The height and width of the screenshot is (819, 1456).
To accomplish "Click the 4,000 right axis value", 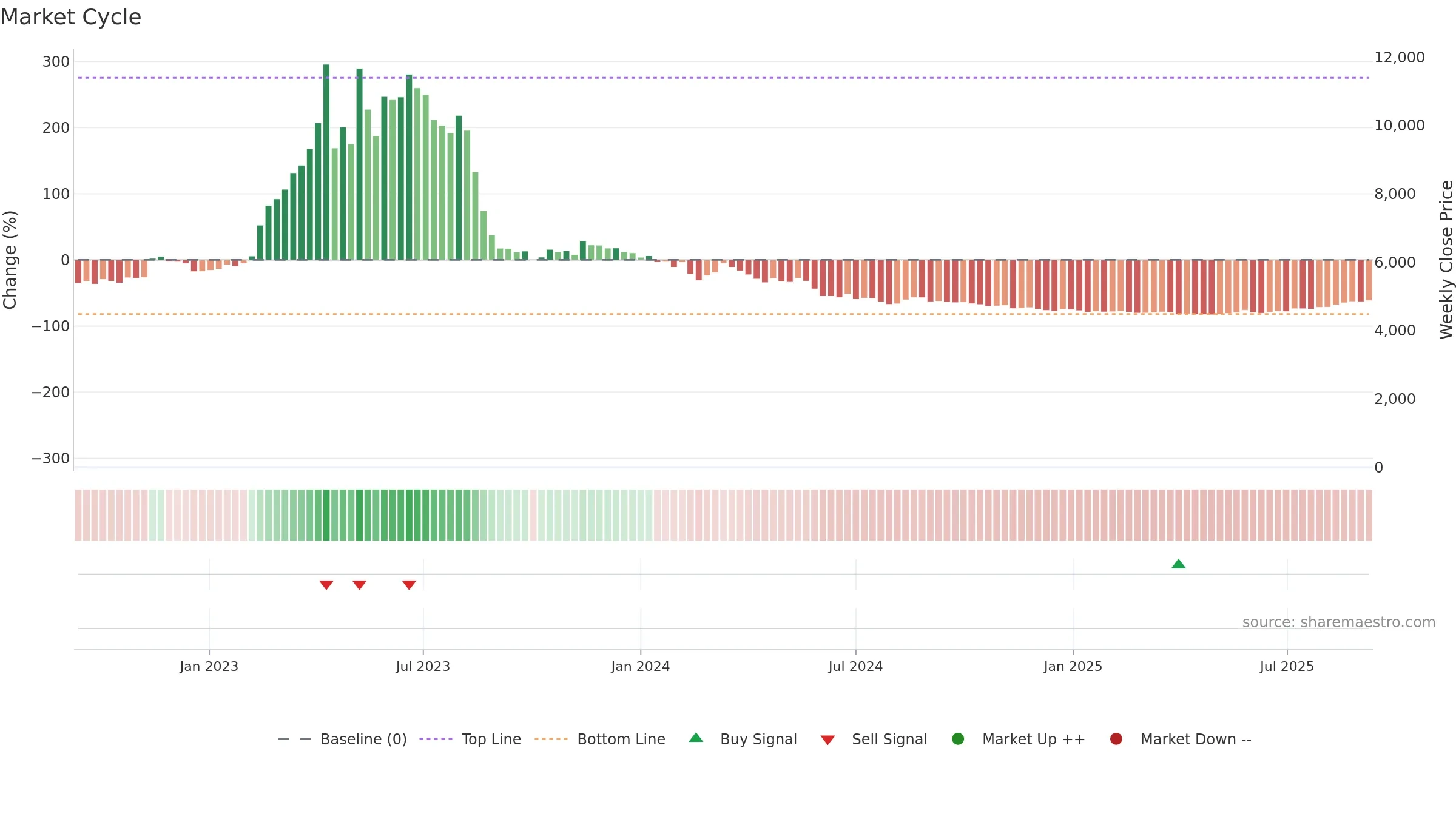I will point(1395,331).
